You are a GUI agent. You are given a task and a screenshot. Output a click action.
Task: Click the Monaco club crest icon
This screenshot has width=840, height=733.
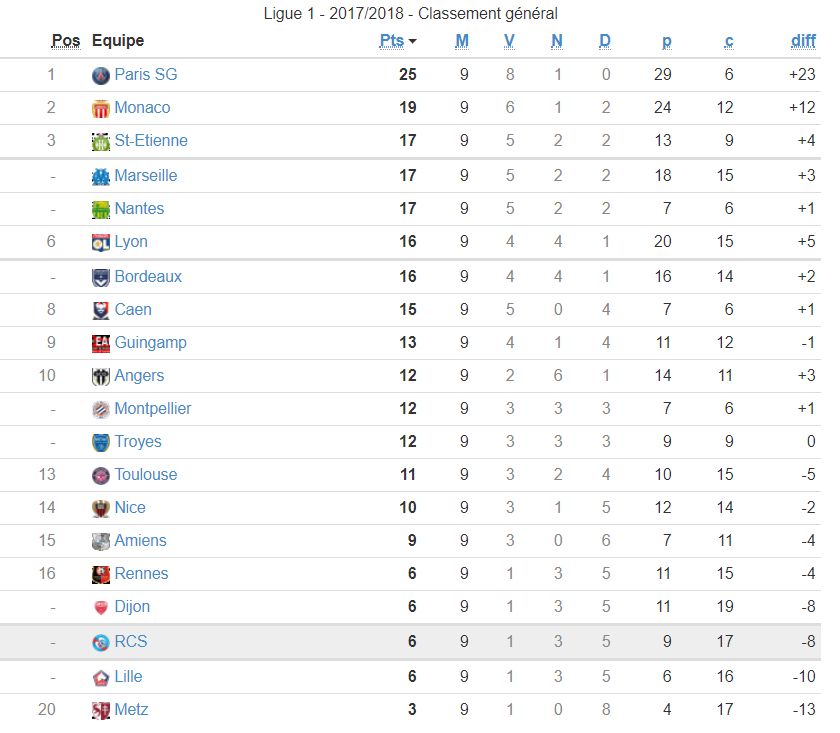pyautogui.click(x=100, y=108)
